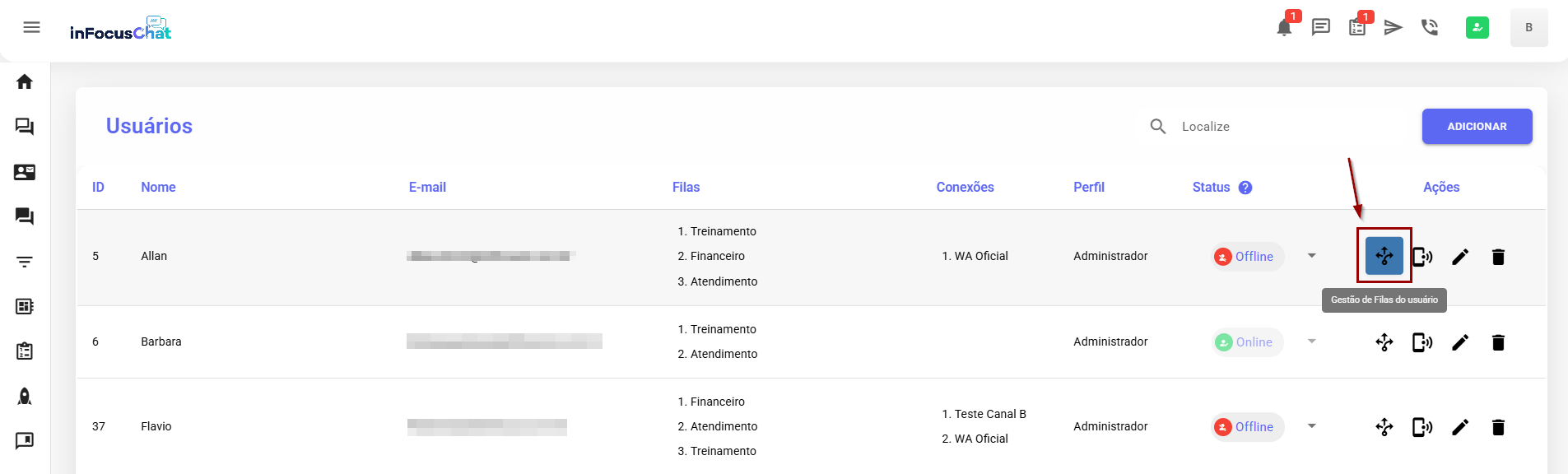Click the ADICIONAR button
Viewport: 1568px width, 474px height.
pos(1477,127)
